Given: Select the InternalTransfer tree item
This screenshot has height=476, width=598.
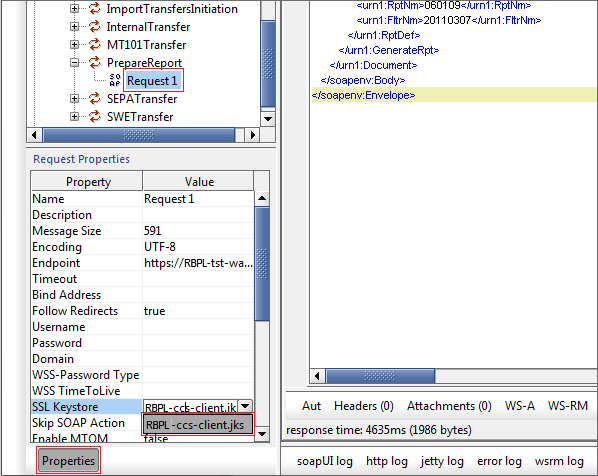Looking at the screenshot, I should click(x=148, y=27).
